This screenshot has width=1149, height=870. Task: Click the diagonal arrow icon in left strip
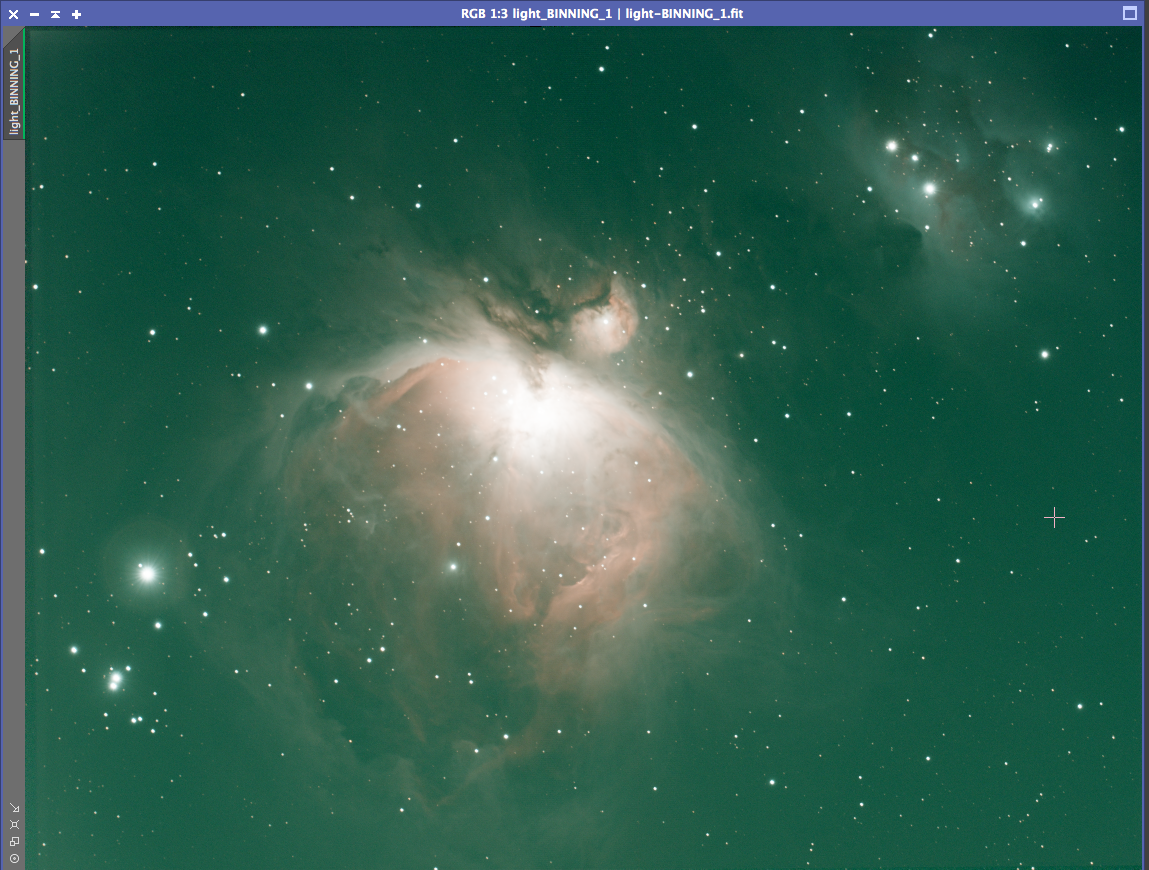(14, 808)
